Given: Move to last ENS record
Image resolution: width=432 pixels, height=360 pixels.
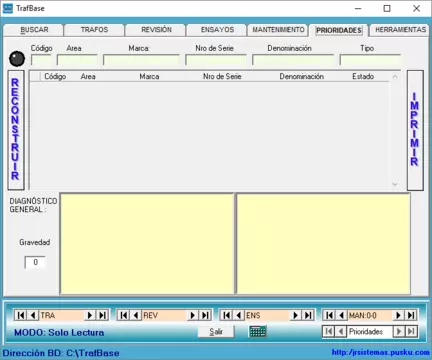Looking at the screenshot, I should (x=308, y=315).
